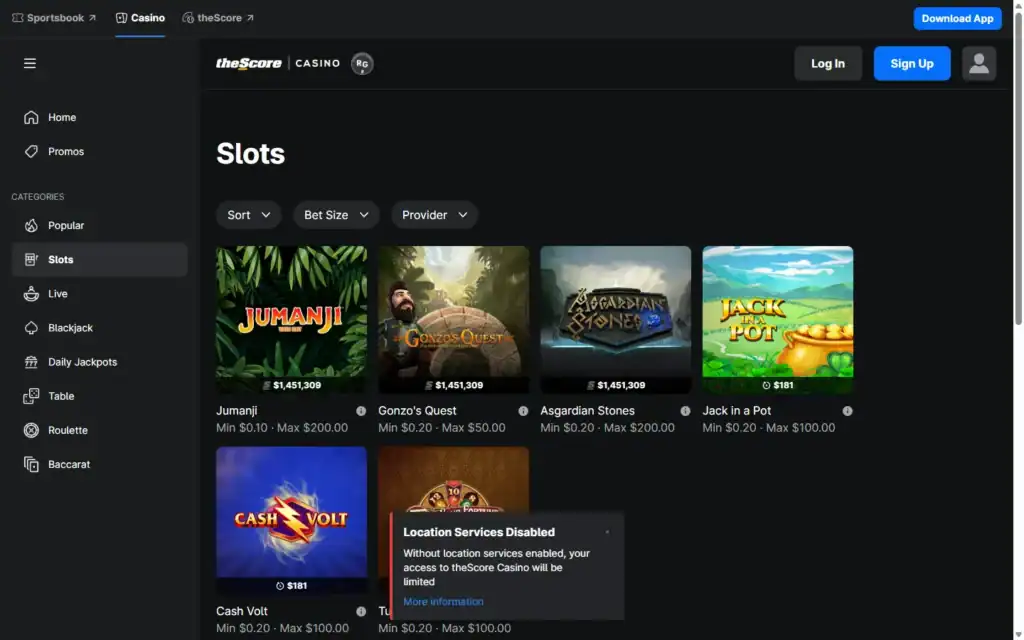The height and width of the screenshot is (640, 1024).
Task: Expand the Bet Size dropdown
Action: coord(336,215)
